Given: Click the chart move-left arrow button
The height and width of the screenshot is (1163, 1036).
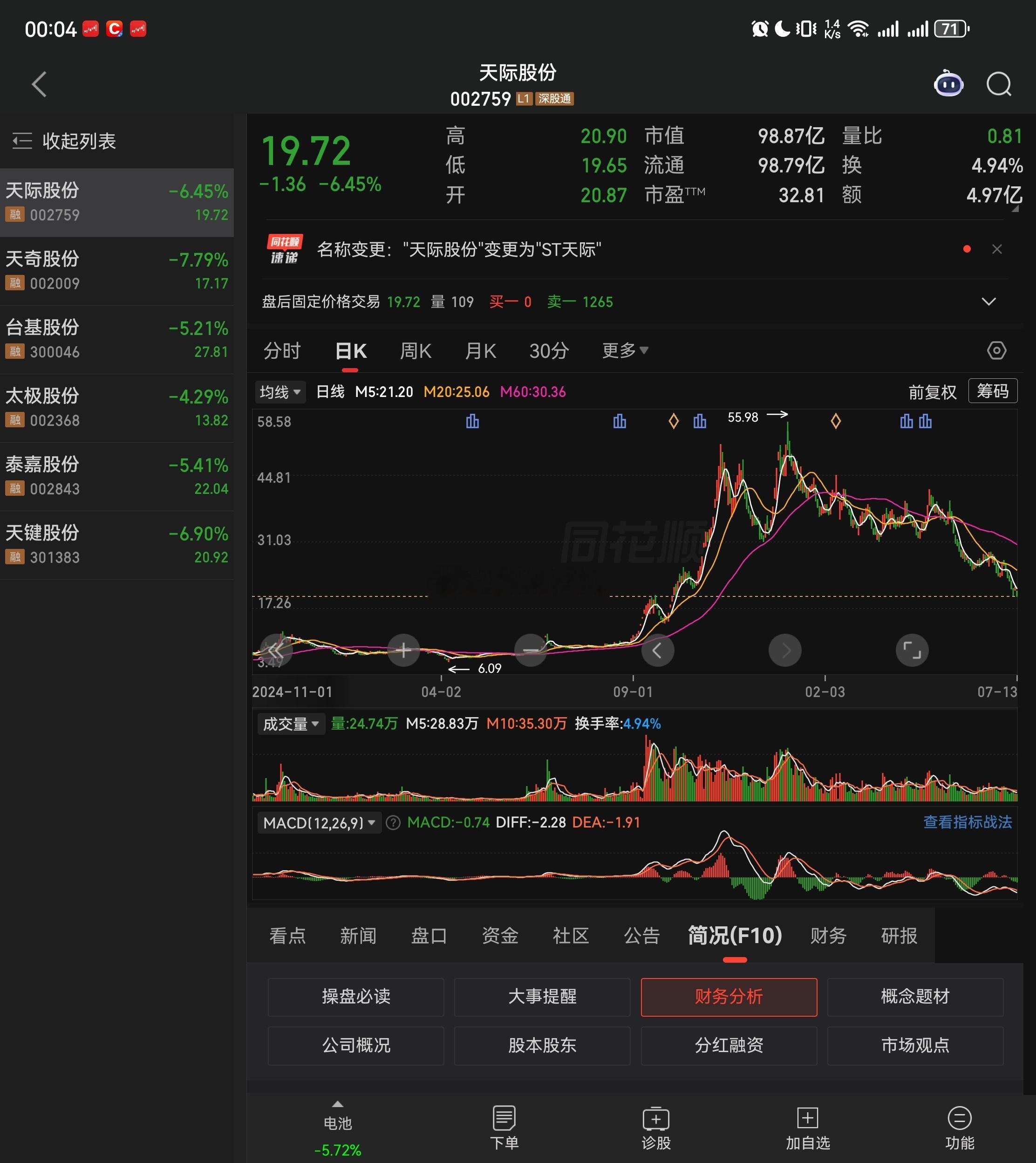Looking at the screenshot, I should (x=657, y=650).
